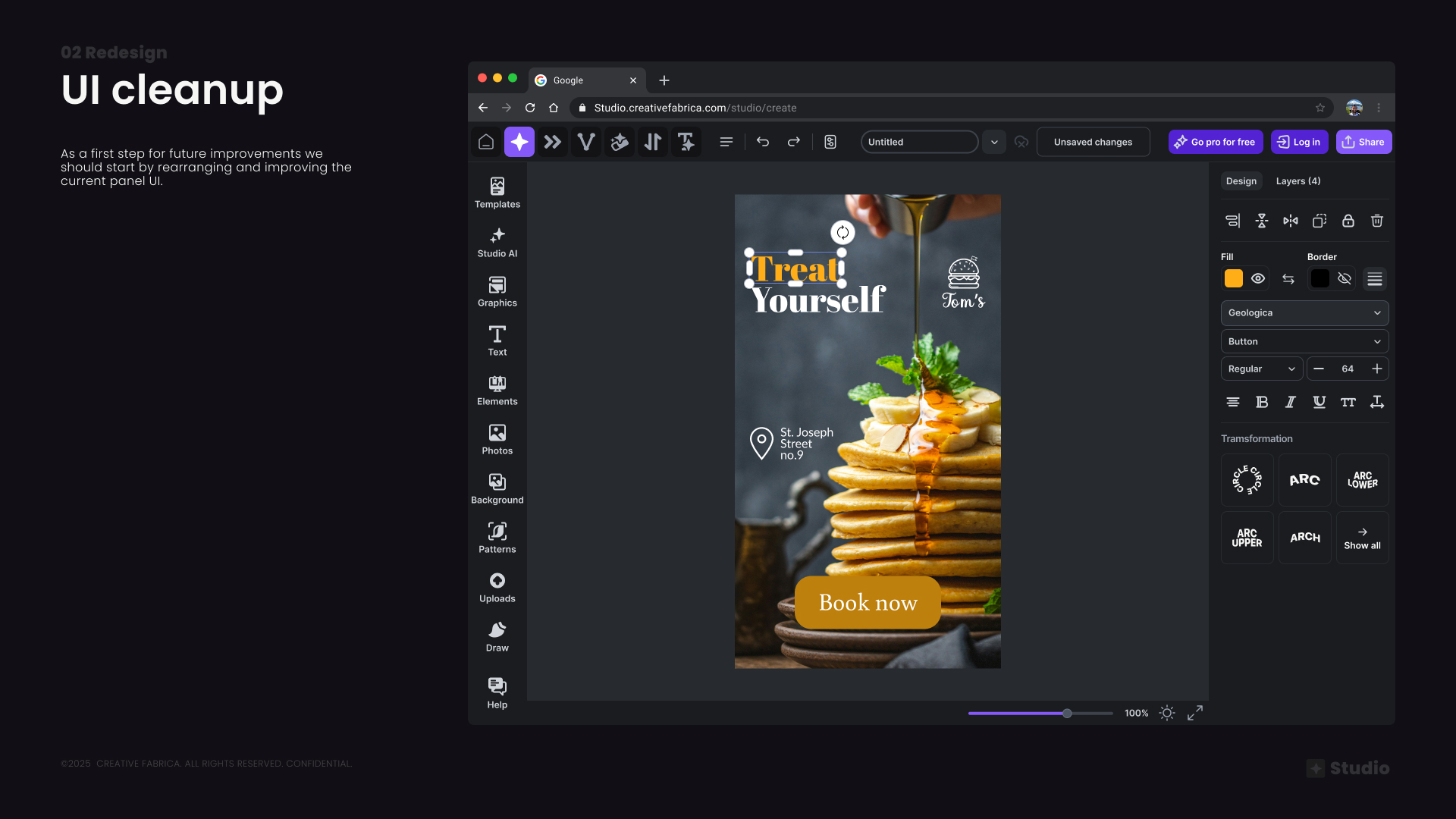Open the Background panel
This screenshot has width=1456, height=819.
497,488
